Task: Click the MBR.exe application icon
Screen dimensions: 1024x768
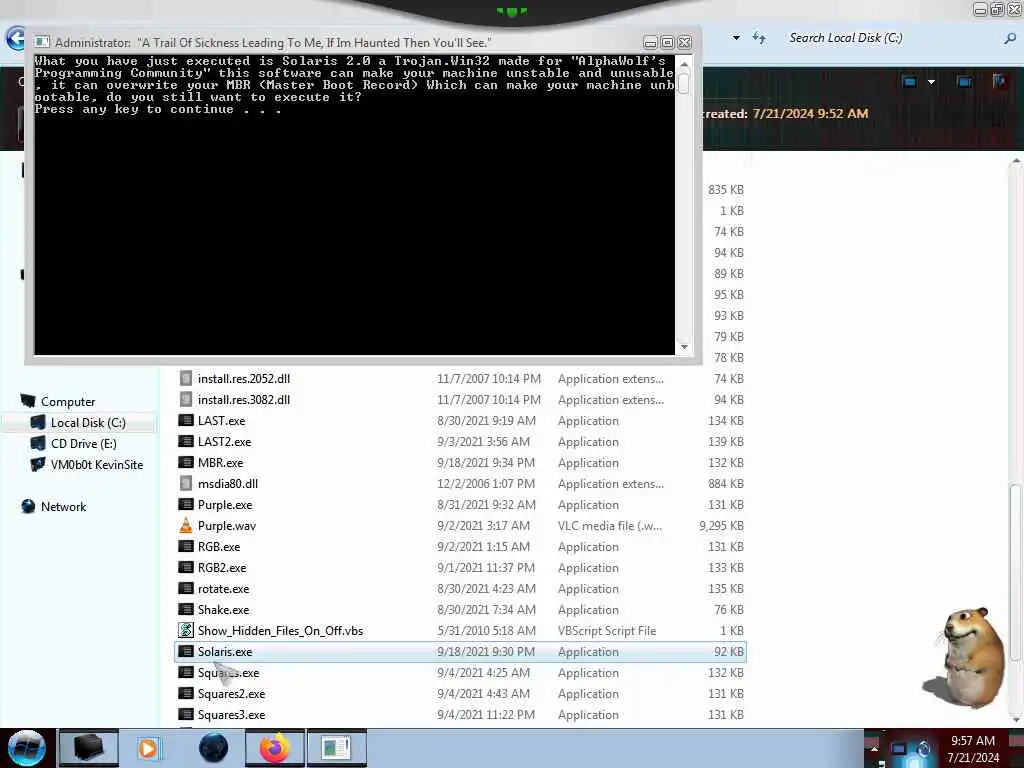Action: [186, 462]
